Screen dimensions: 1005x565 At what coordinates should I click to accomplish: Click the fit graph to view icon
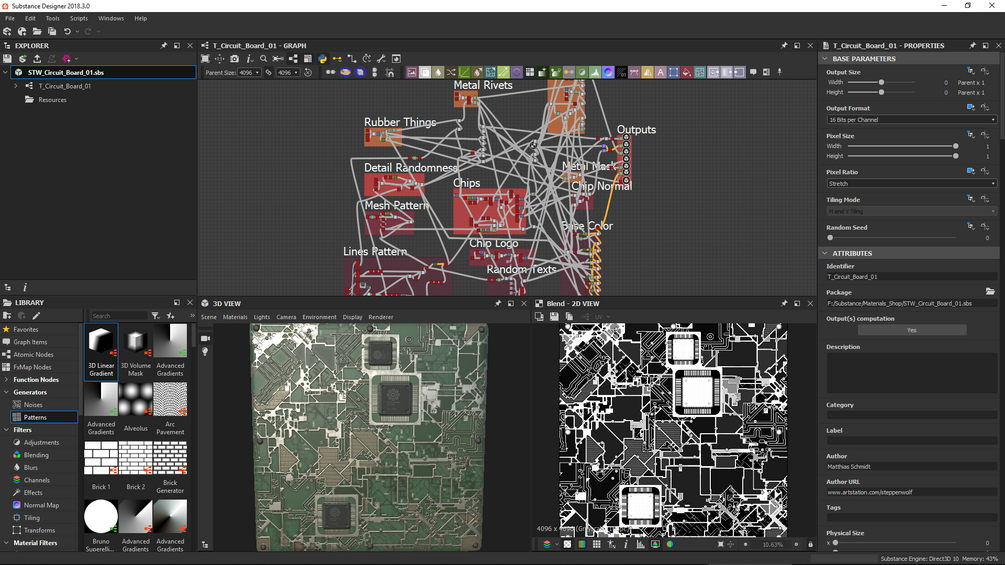coord(205,58)
